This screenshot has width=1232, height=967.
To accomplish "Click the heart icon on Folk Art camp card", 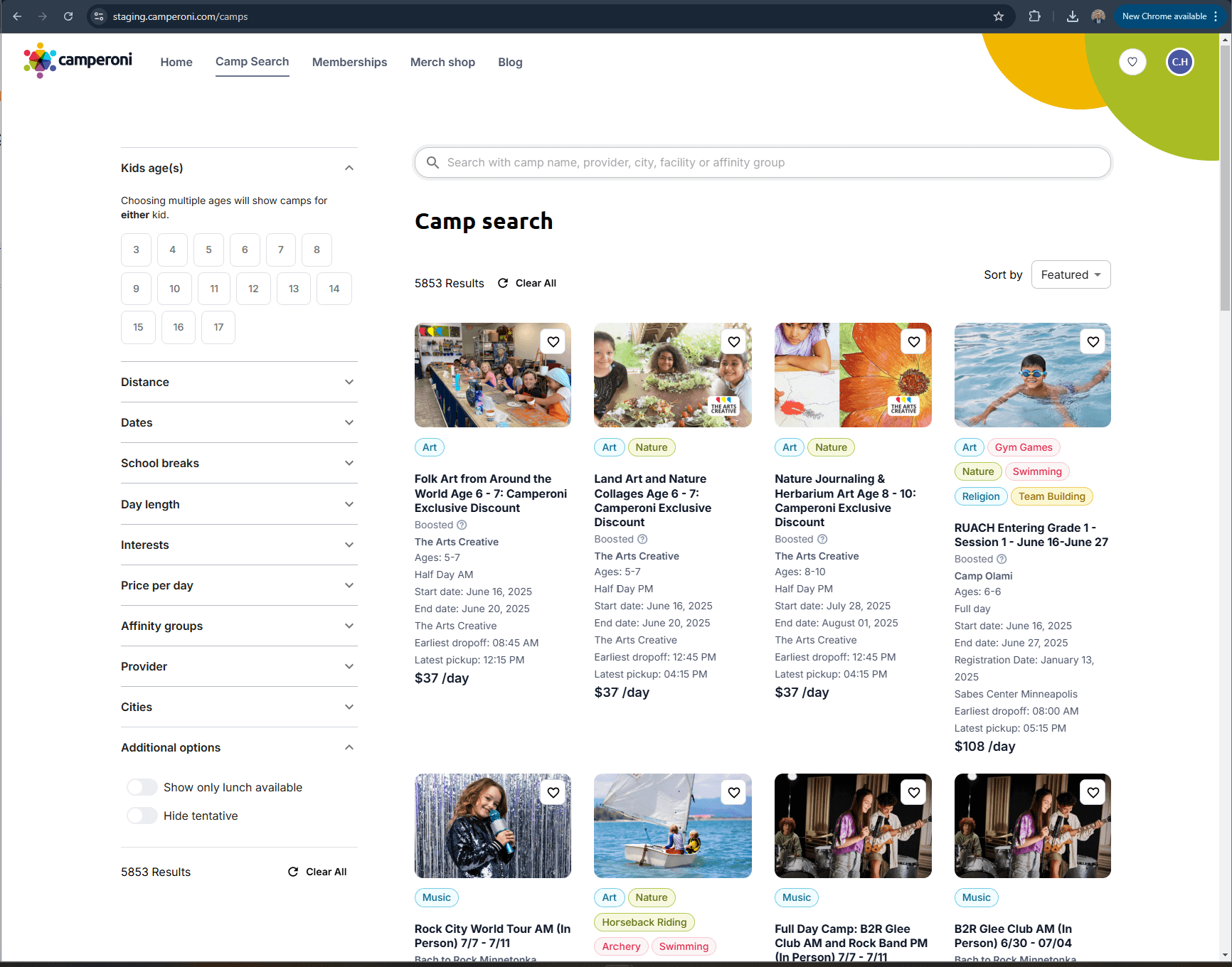I will [553, 341].
